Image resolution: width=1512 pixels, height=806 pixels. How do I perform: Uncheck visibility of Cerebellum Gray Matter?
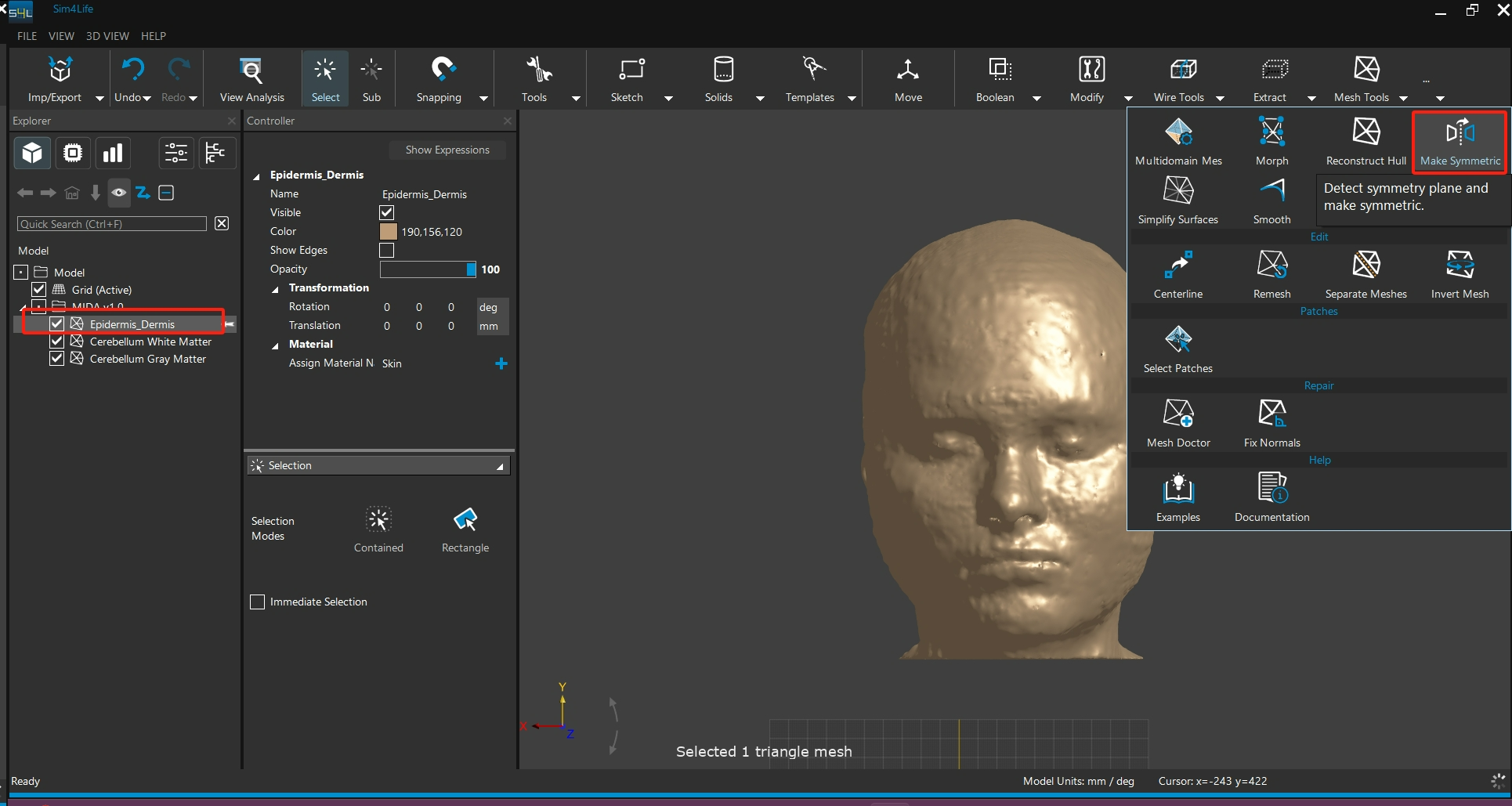[x=56, y=359]
